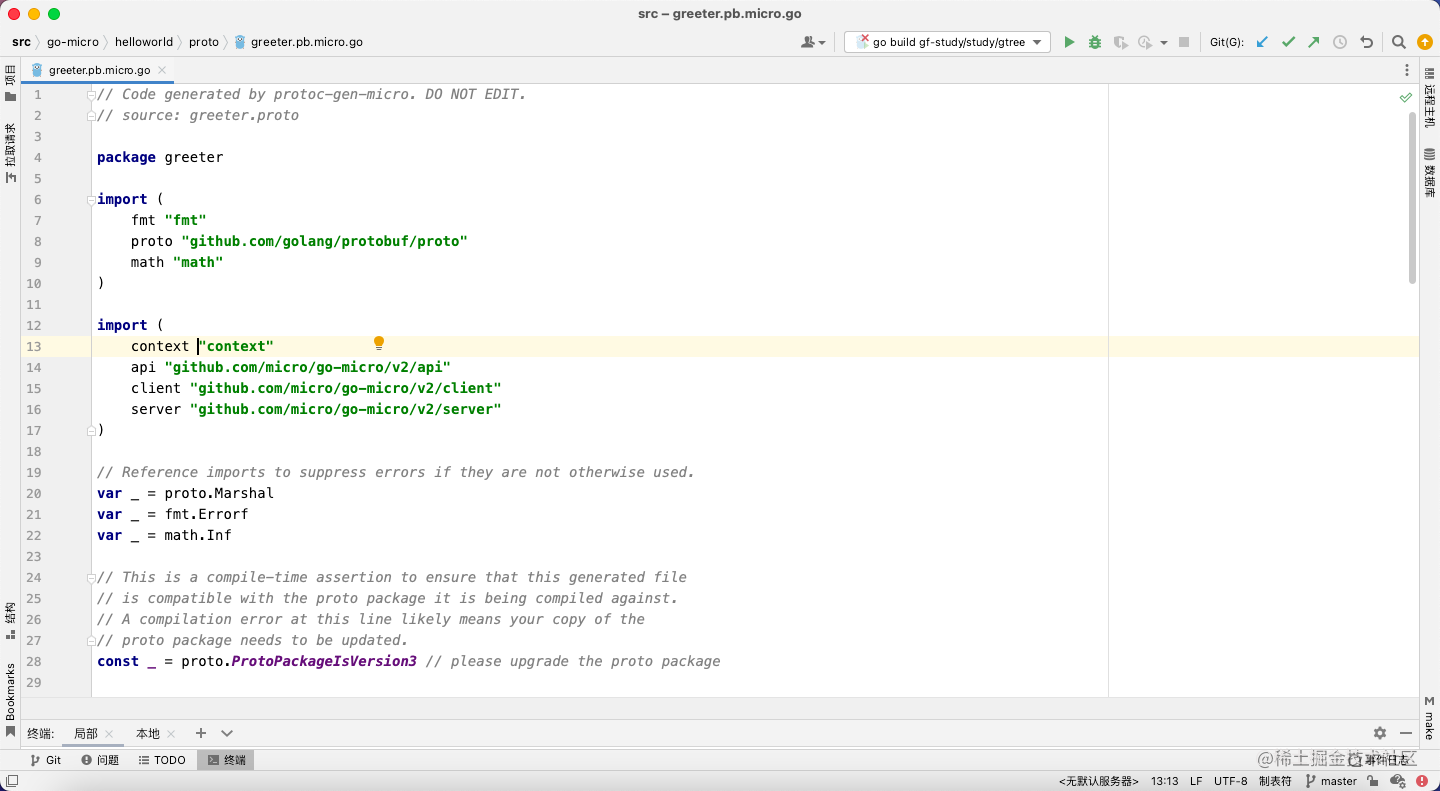Open the 拉取请求 pull requests panel
Viewport: 1440px width, 791px height.
point(10,153)
